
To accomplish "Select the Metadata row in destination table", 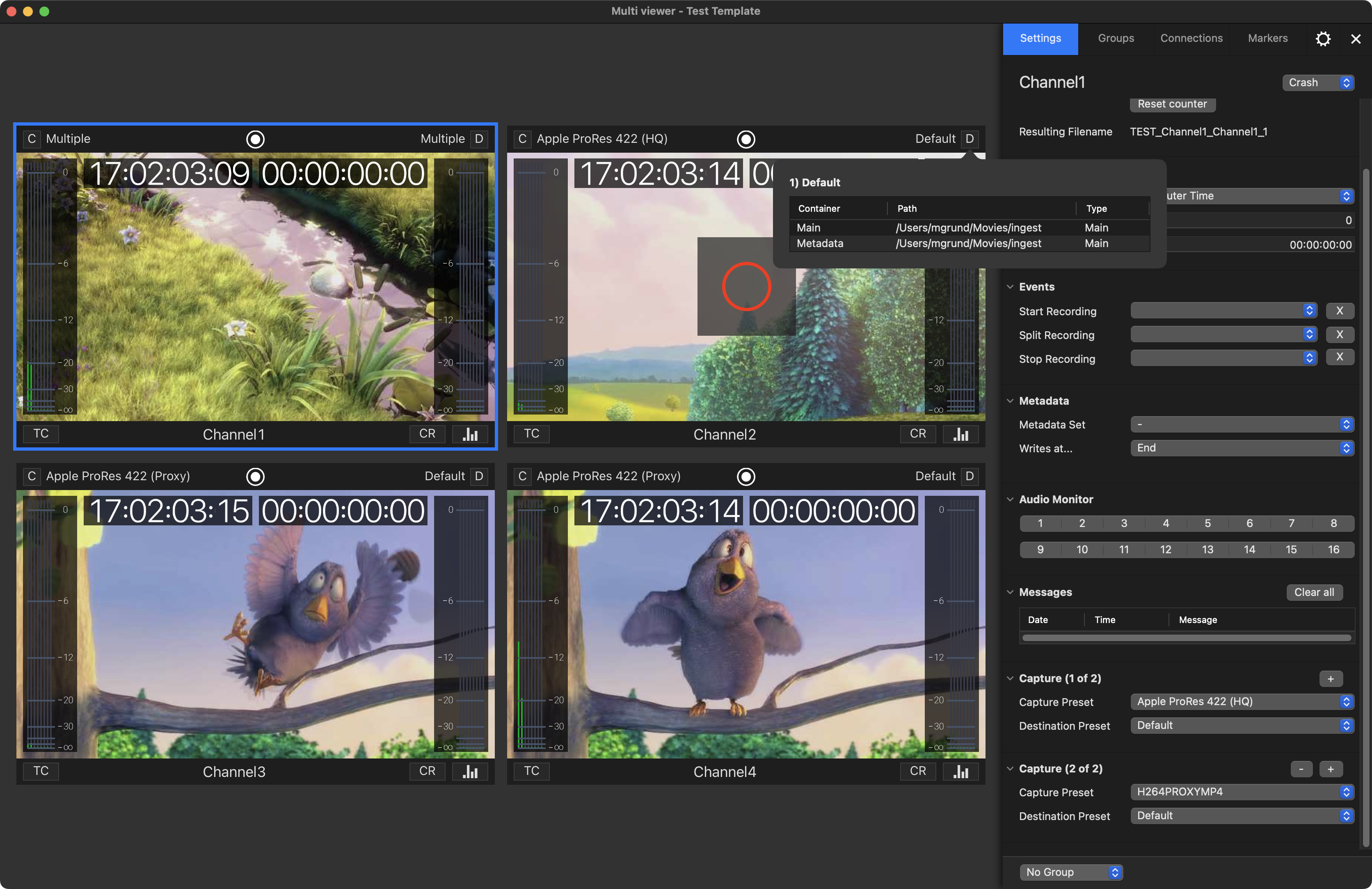I will click(970, 244).
